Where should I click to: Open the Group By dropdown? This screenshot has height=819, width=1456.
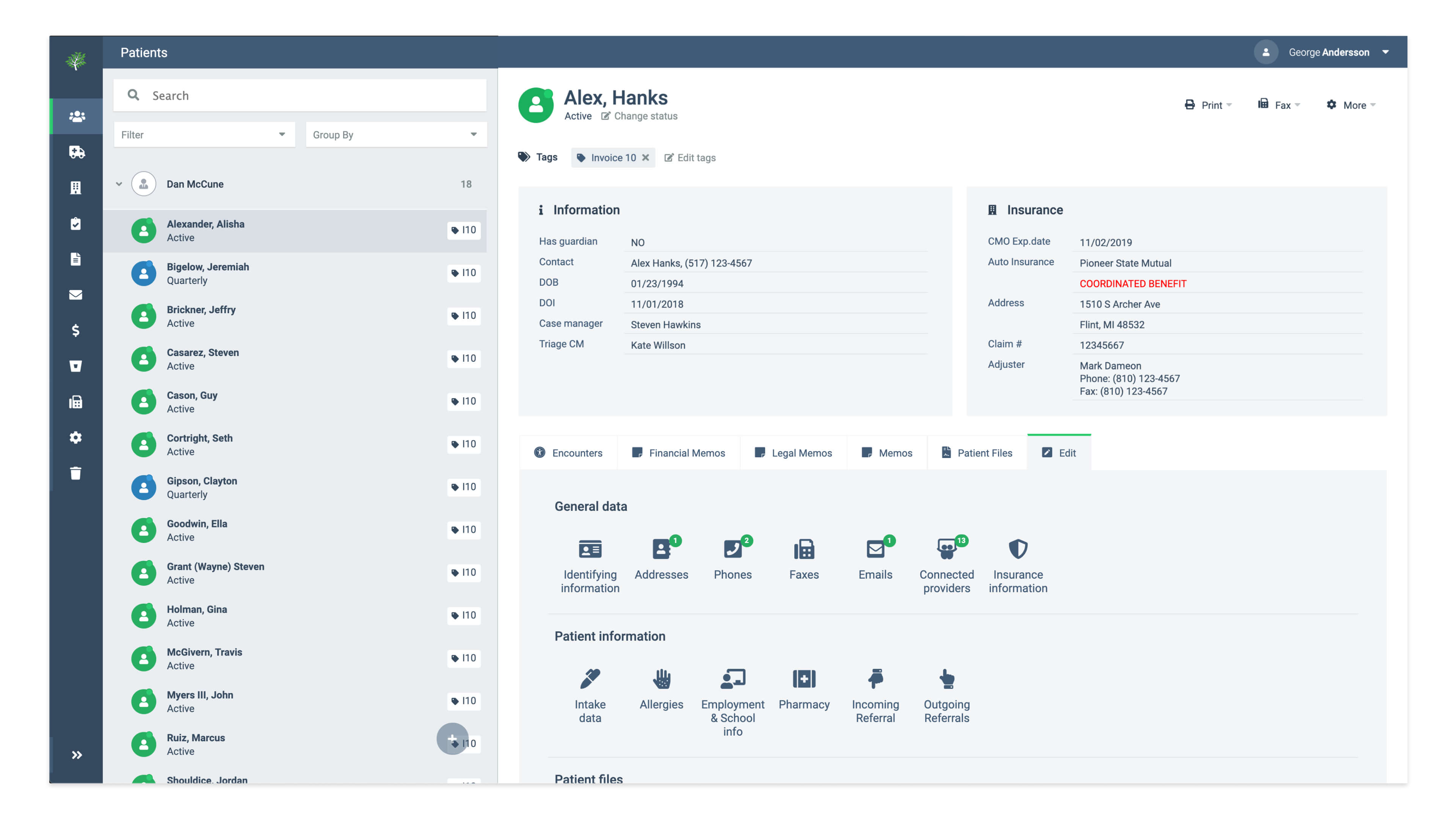click(395, 135)
